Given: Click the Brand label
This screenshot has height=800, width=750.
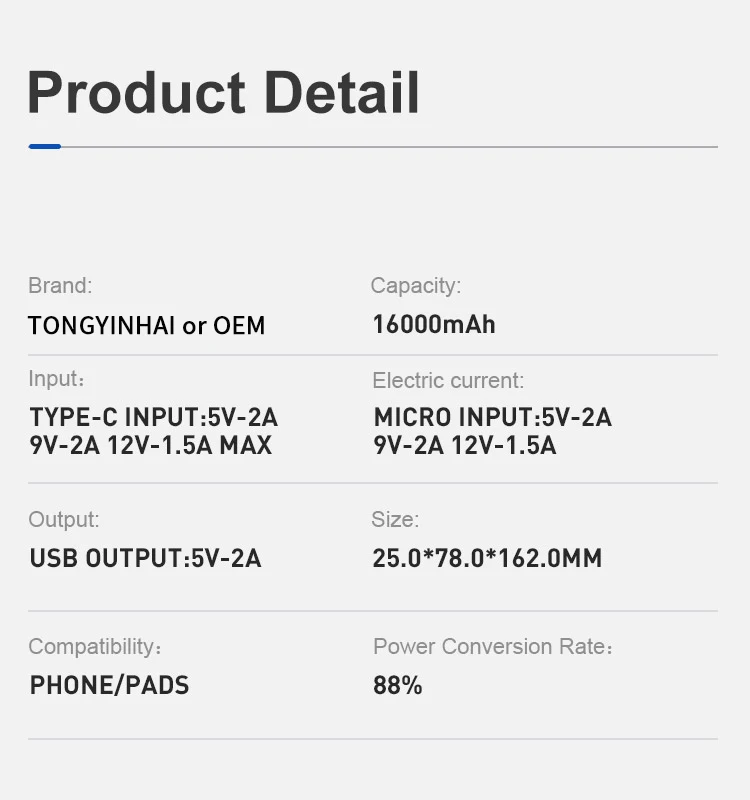Looking at the screenshot, I should tap(60, 286).
